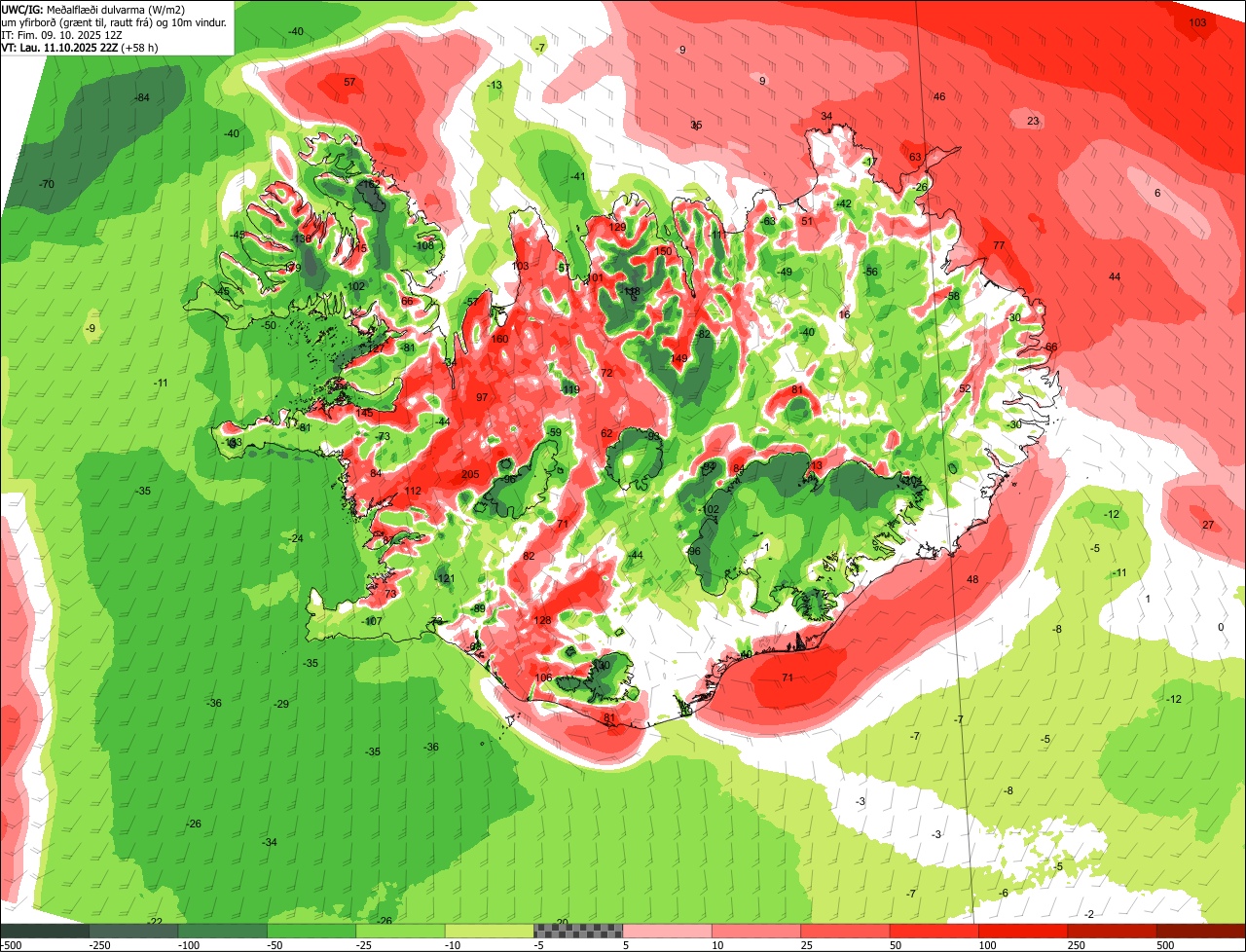Click the '-2' value in the bottom-right corner
This screenshot has height=952, width=1246.
point(1090,915)
